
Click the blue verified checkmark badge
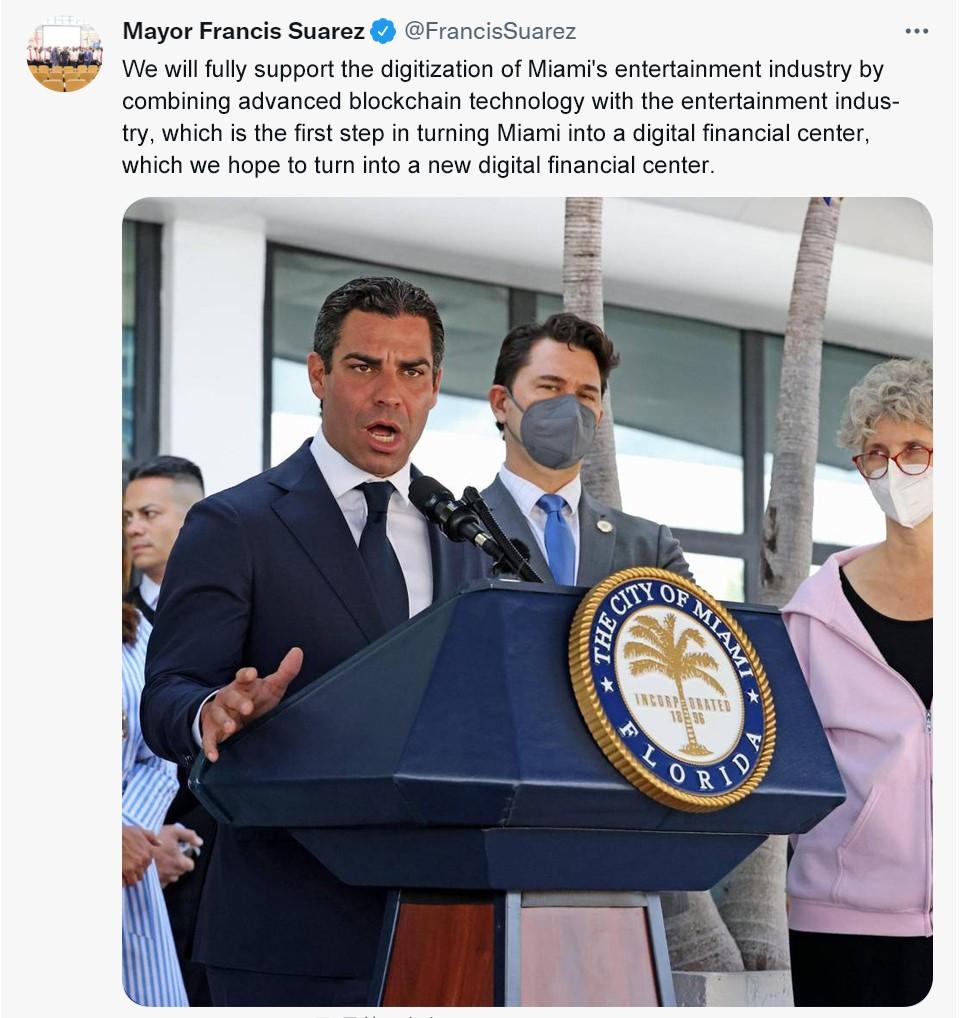coord(383,31)
